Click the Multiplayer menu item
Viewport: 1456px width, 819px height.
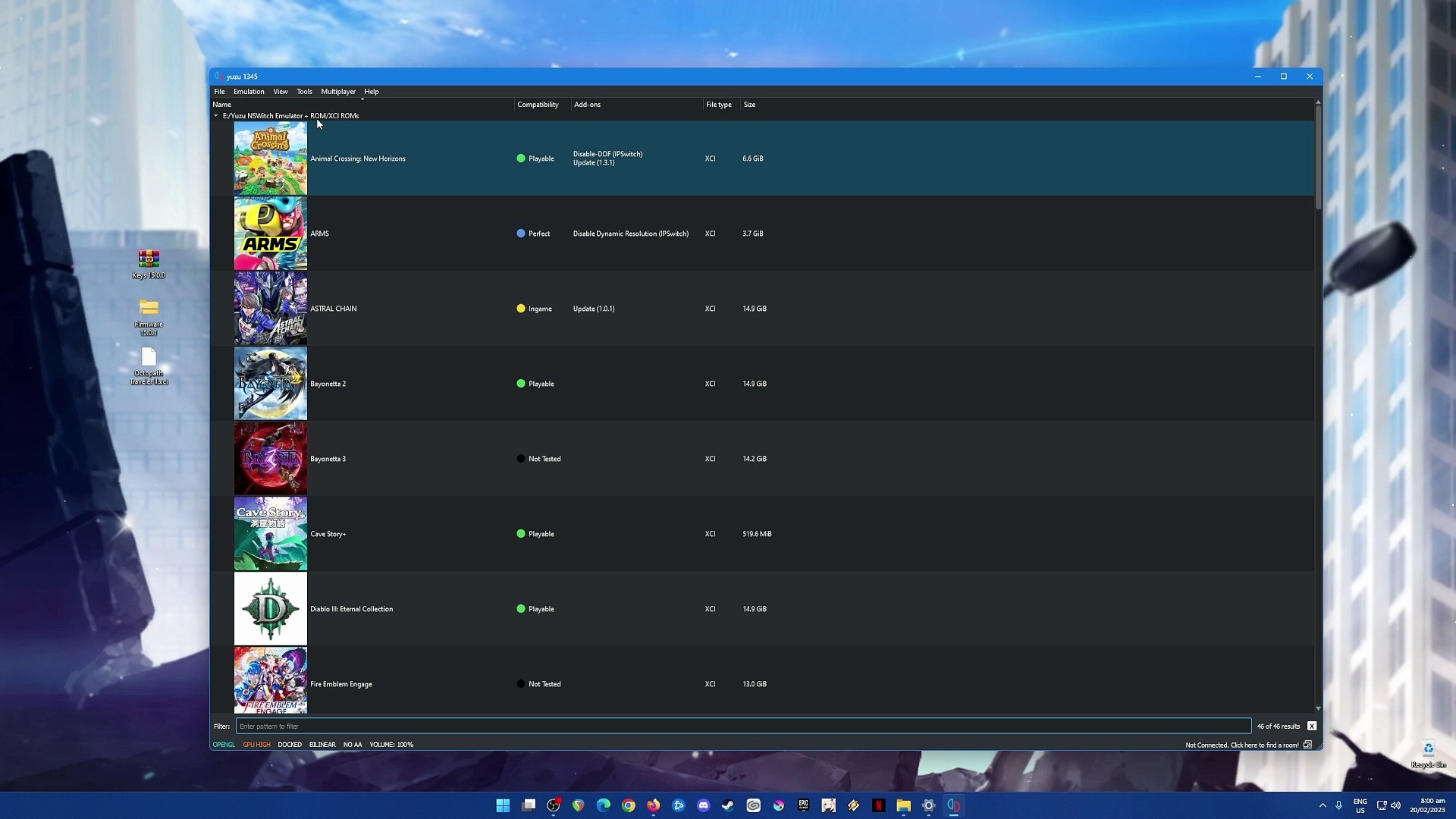point(338,91)
